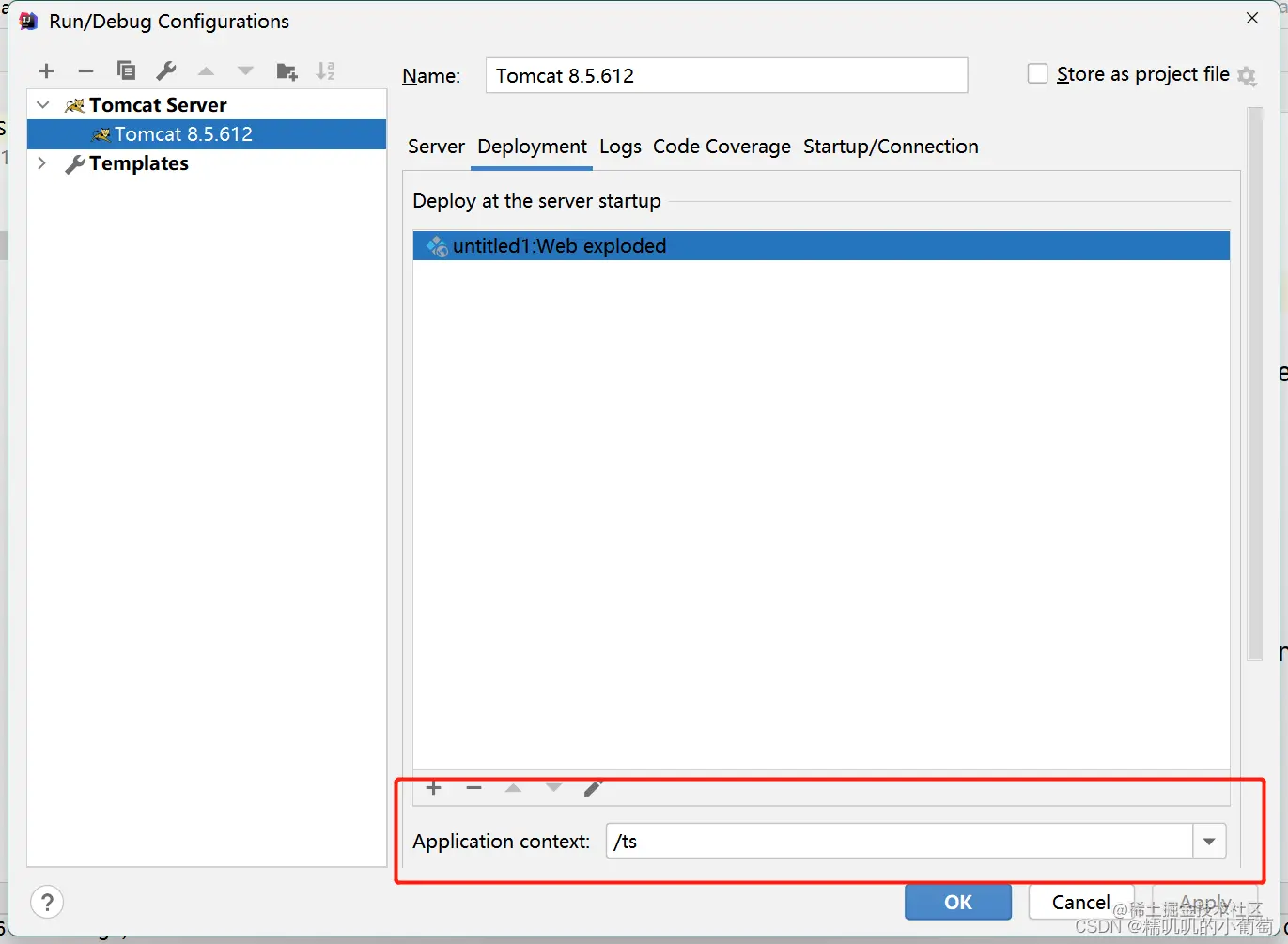Select untitled1:Web exploded artifact row
The height and width of the screenshot is (944, 1288).
point(821,246)
